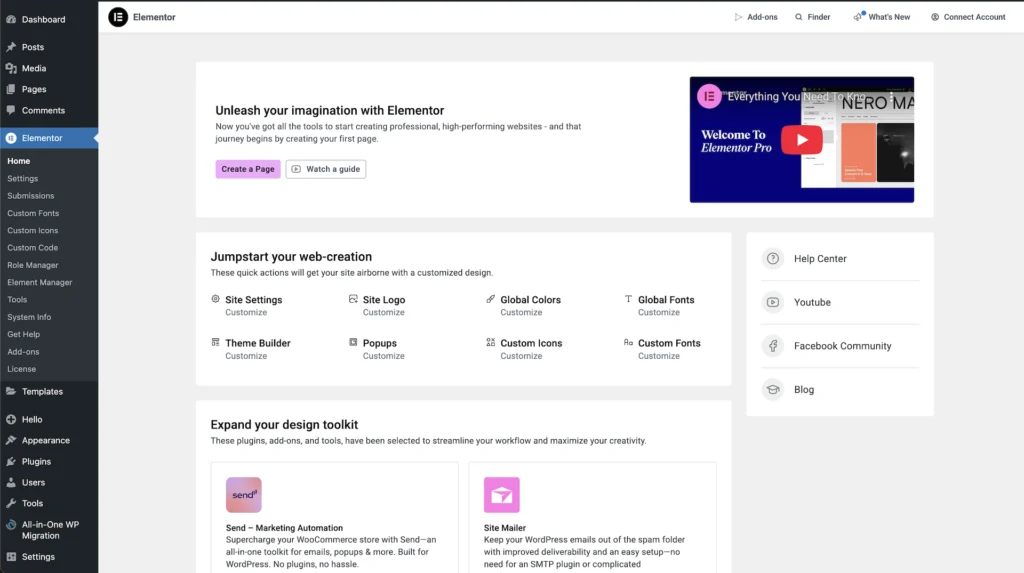
Task: Click the Plugins plug icon
Action: point(11,461)
